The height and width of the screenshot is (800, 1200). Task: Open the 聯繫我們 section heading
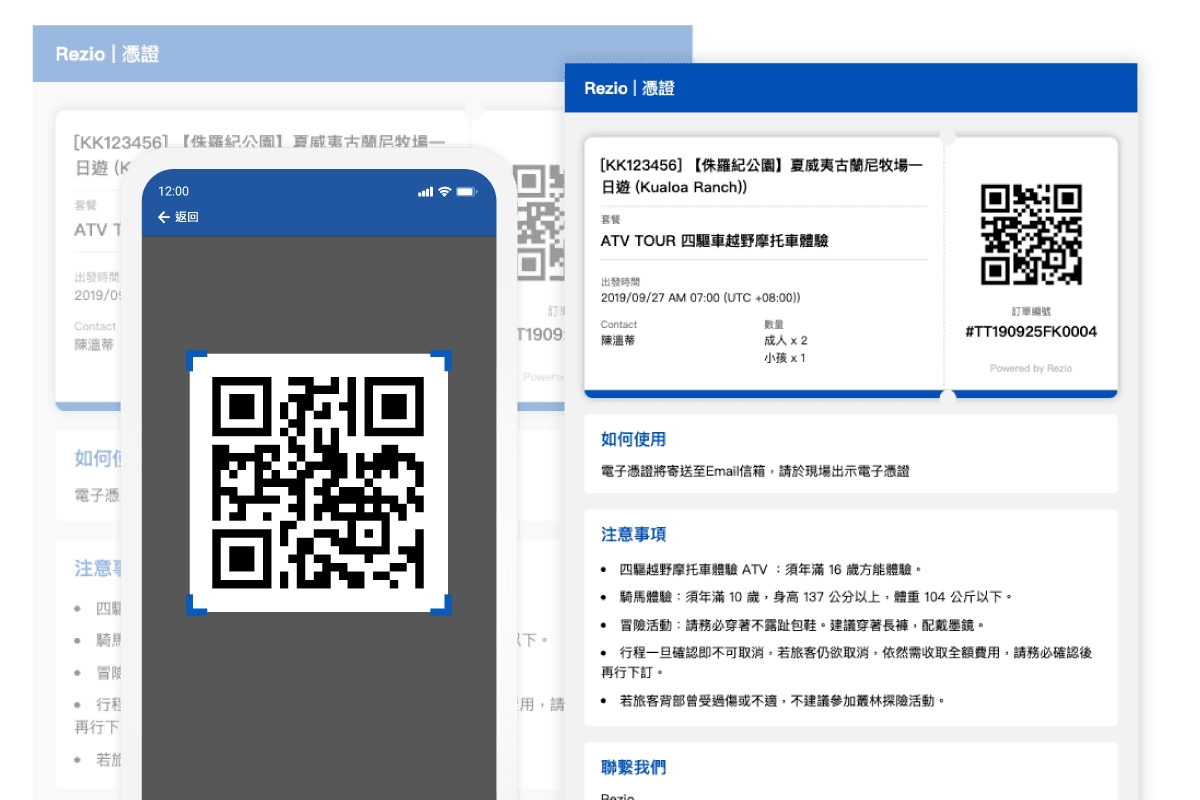click(633, 767)
